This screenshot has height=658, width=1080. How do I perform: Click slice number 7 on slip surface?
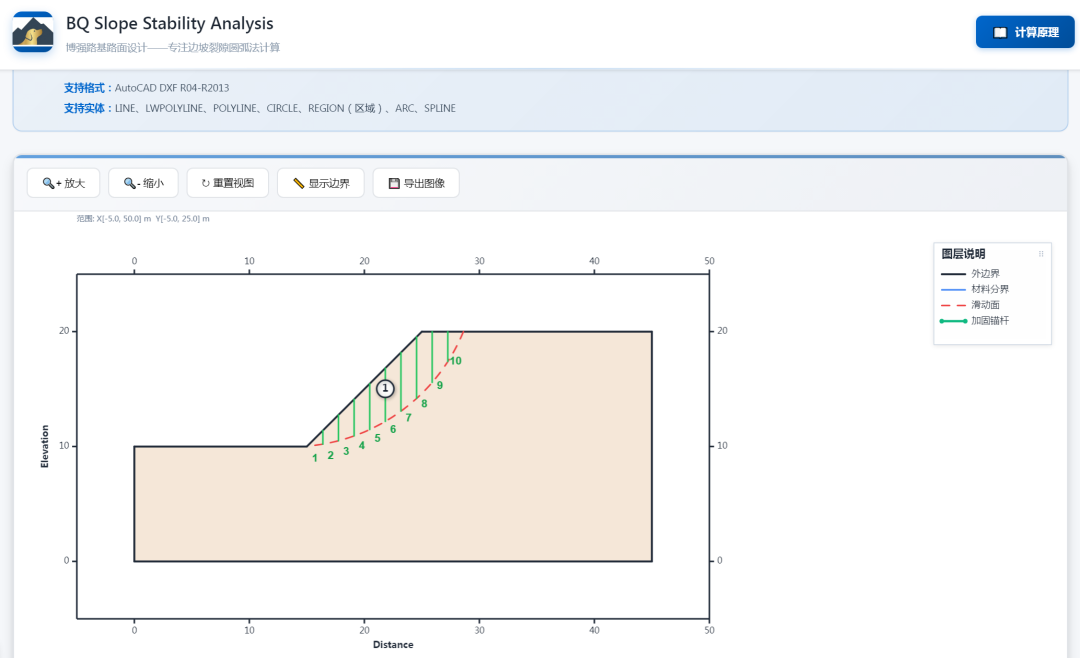tap(408, 418)
